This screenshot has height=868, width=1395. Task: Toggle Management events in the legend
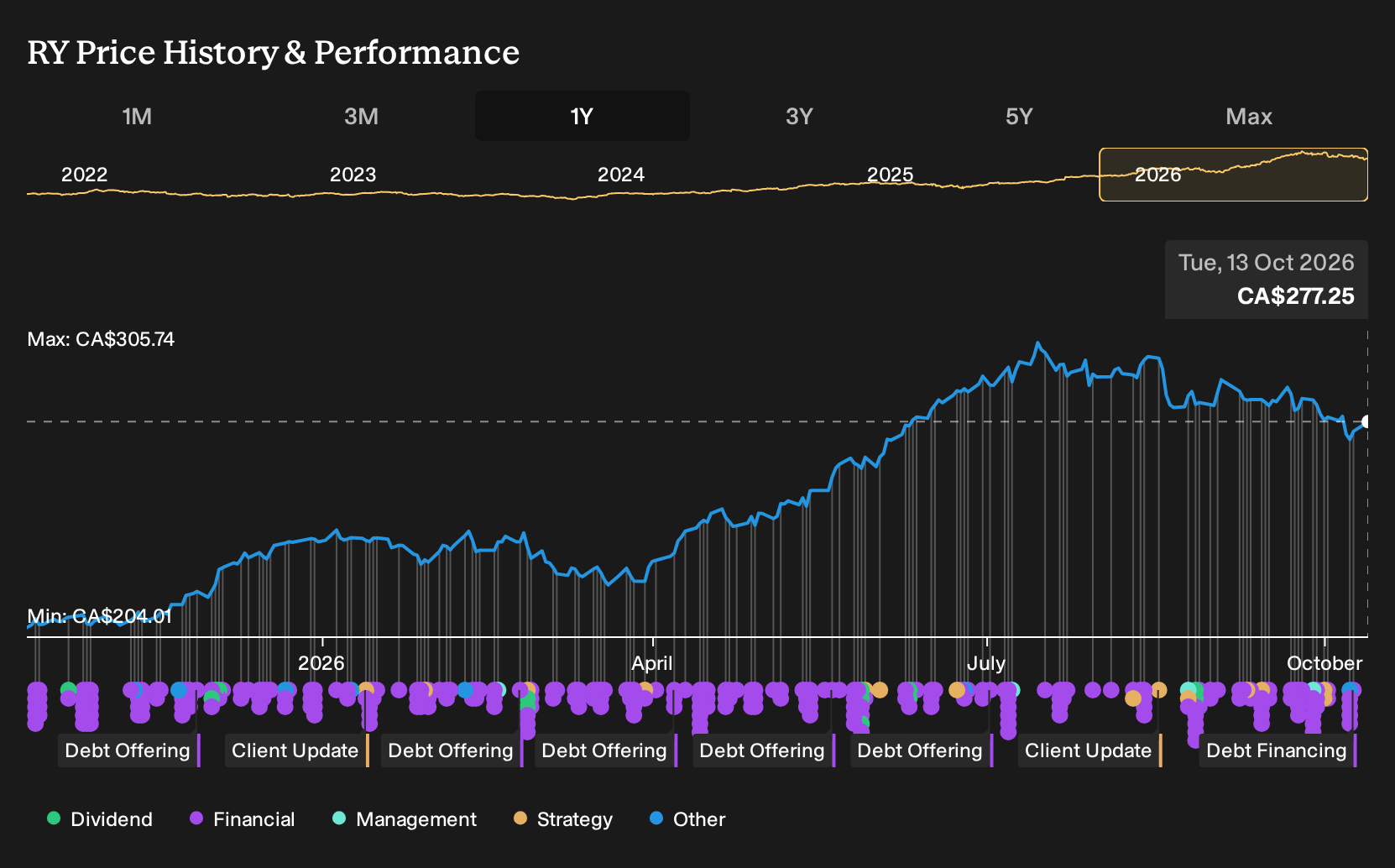coord(405,819)
